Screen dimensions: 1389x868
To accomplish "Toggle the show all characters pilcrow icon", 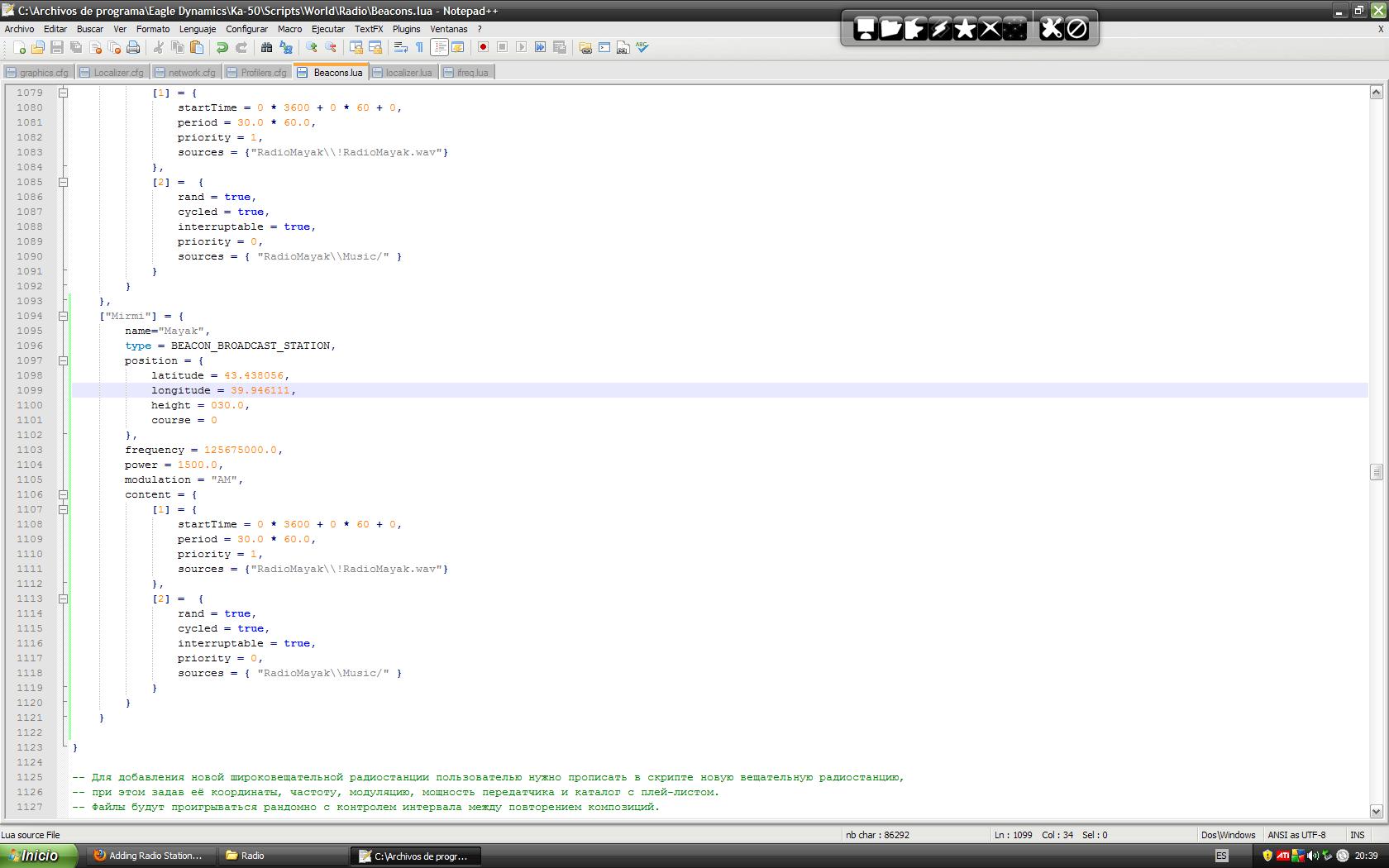I will coord(419,48).
